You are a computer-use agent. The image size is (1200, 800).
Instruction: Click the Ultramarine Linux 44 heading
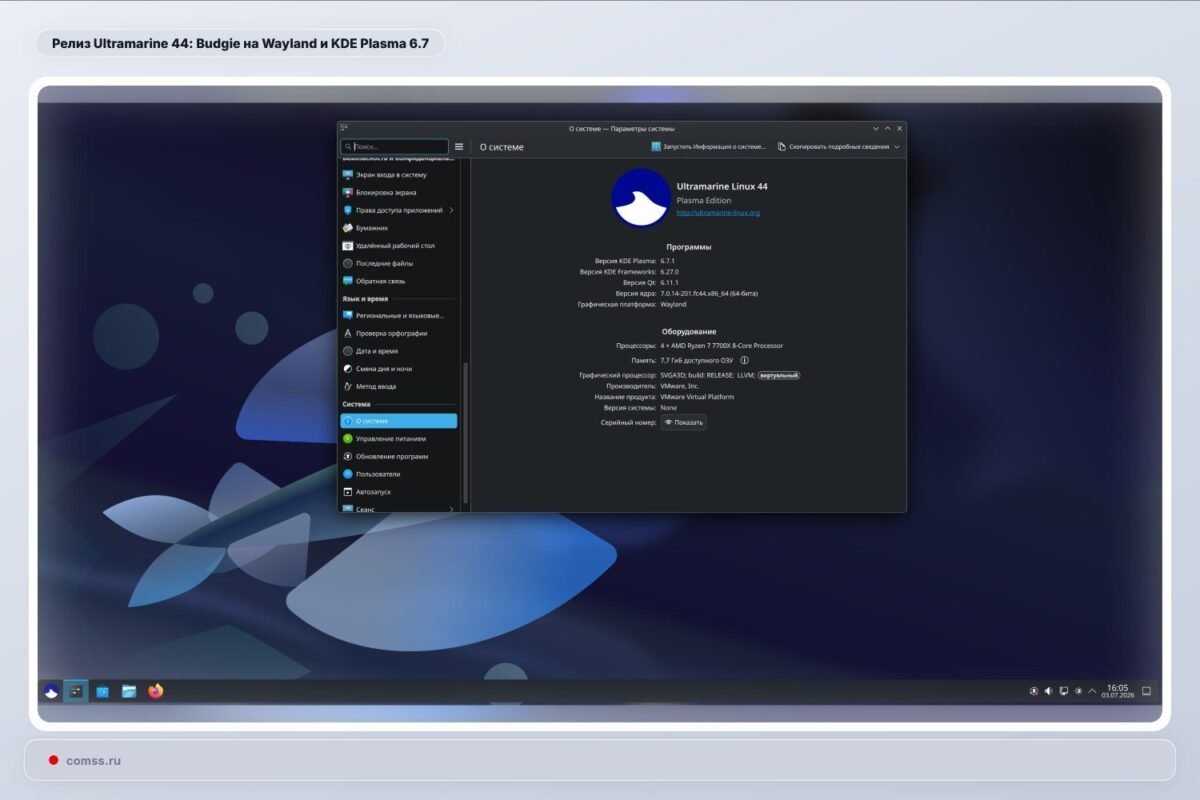(x=722, y=186)
